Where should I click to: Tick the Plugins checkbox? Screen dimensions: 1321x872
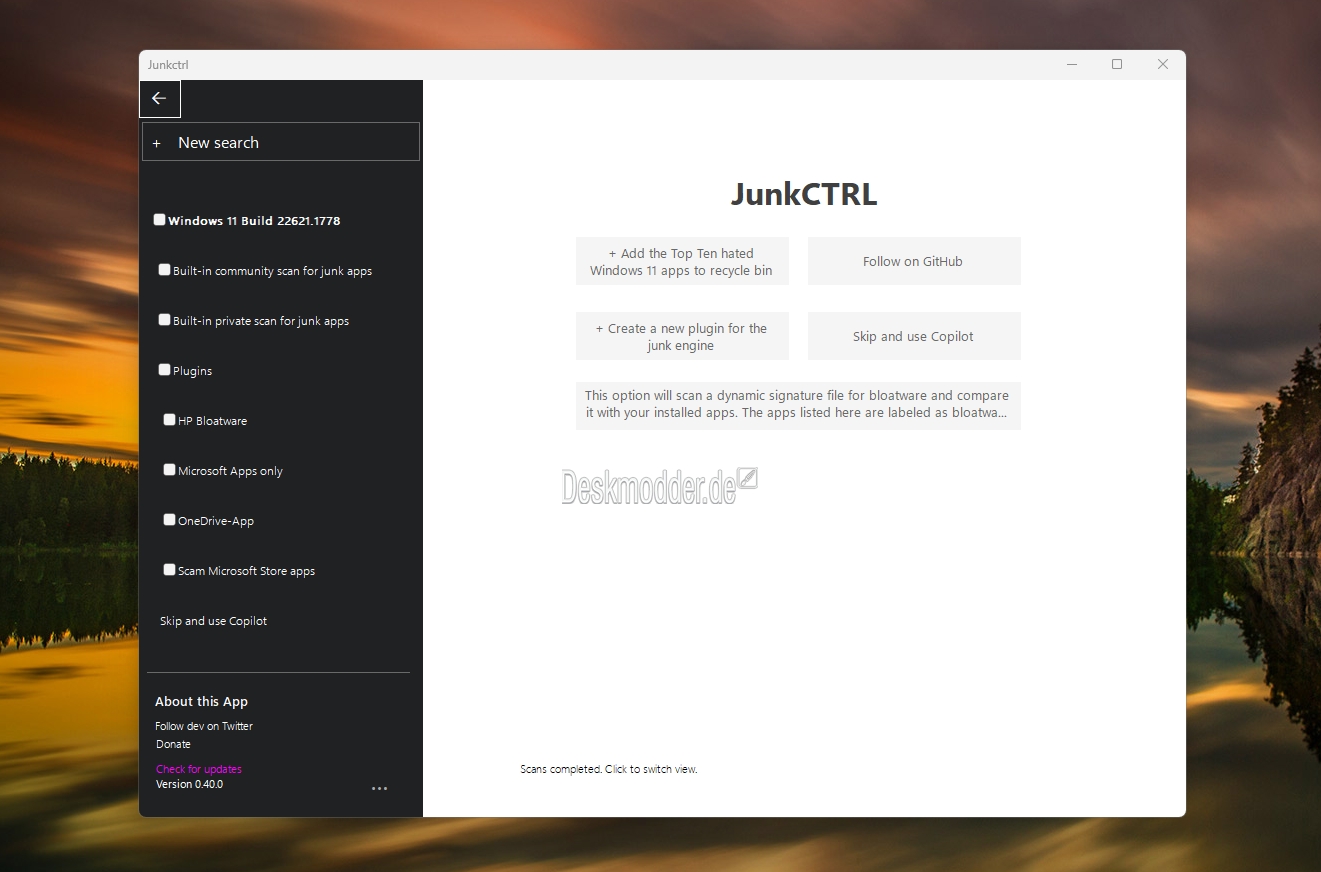(x=164, y=370)
